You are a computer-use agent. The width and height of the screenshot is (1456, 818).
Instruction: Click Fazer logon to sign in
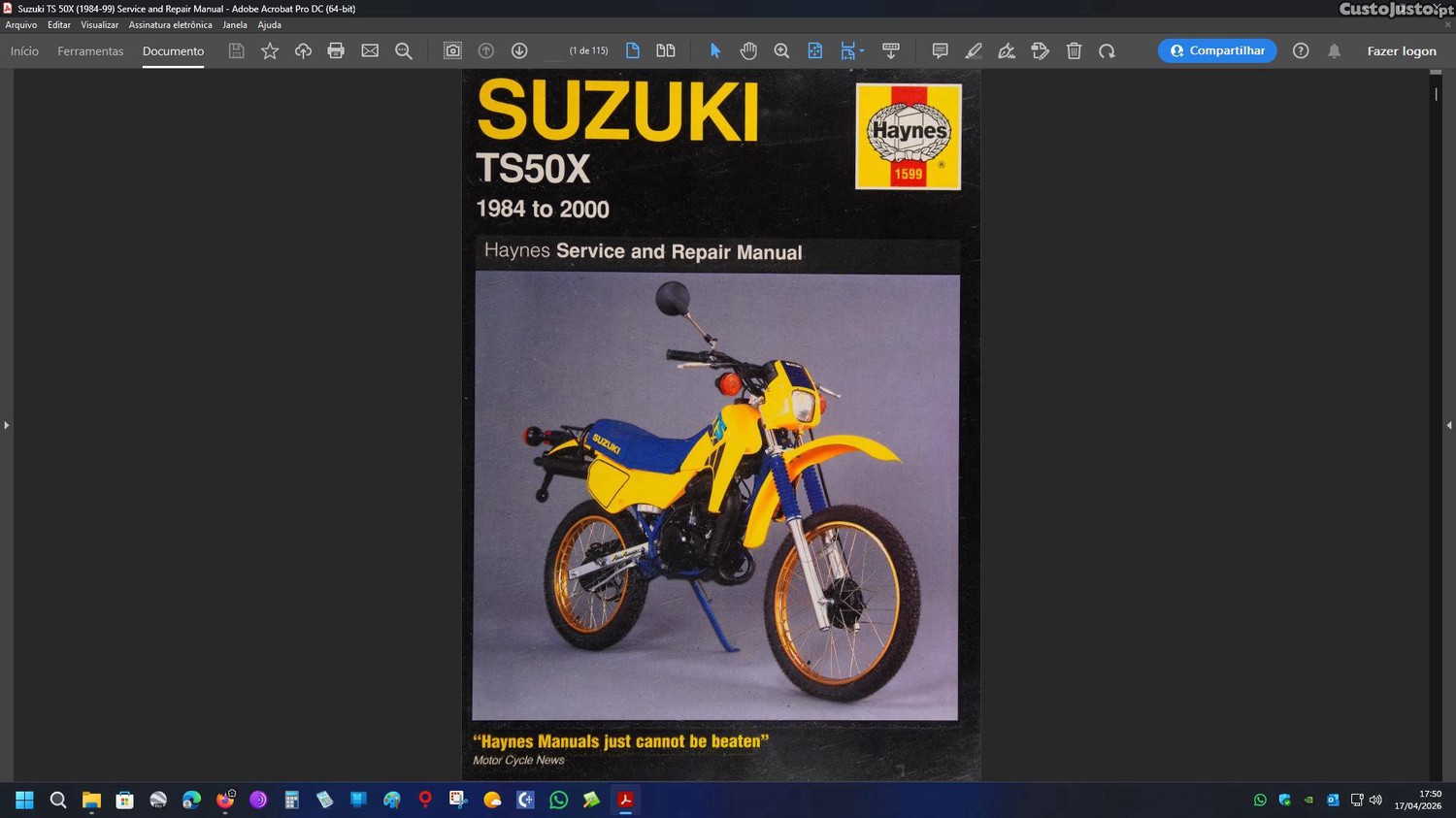coord(1401,51)
